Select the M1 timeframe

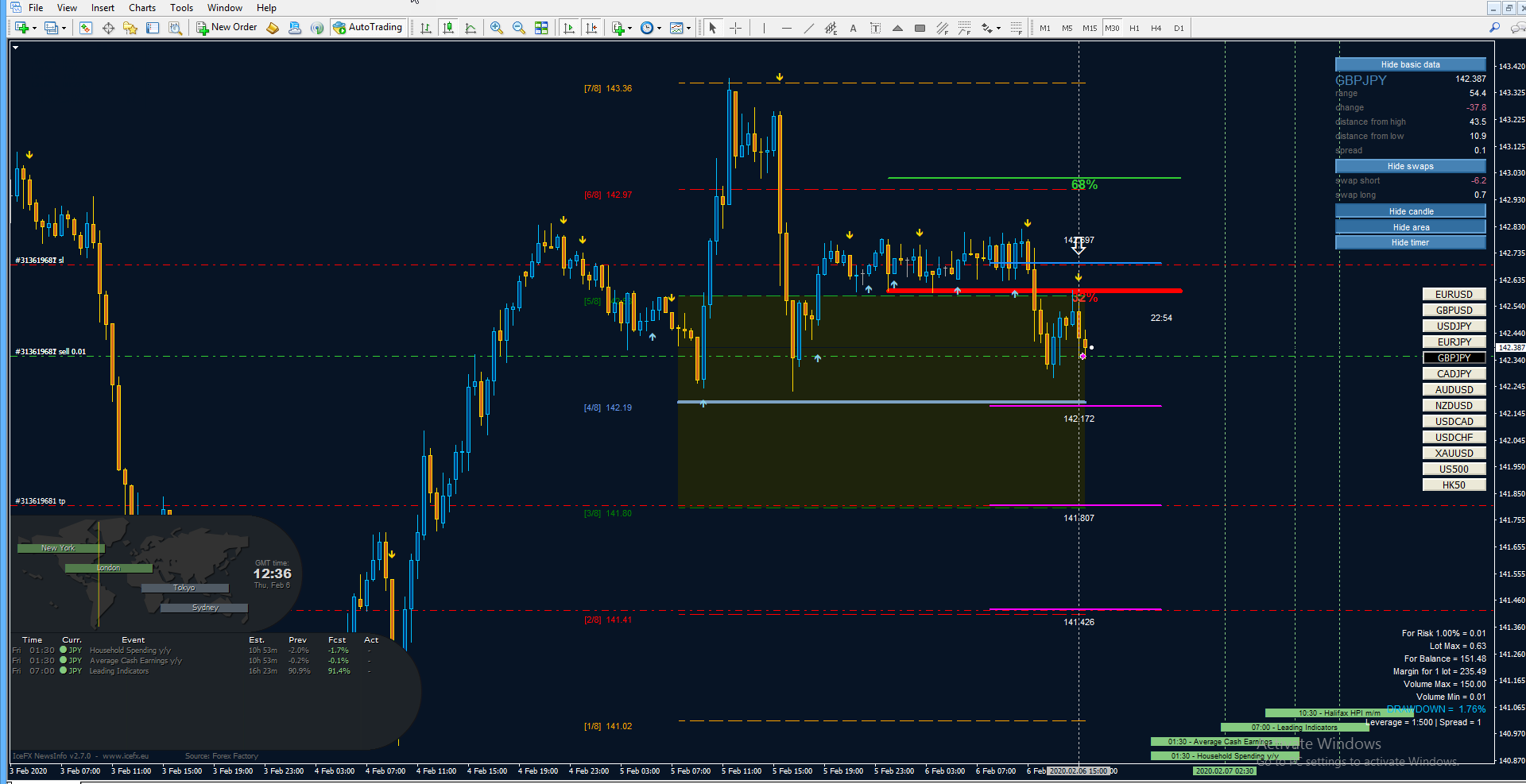pyautogui.click(x=1045, y=28)
